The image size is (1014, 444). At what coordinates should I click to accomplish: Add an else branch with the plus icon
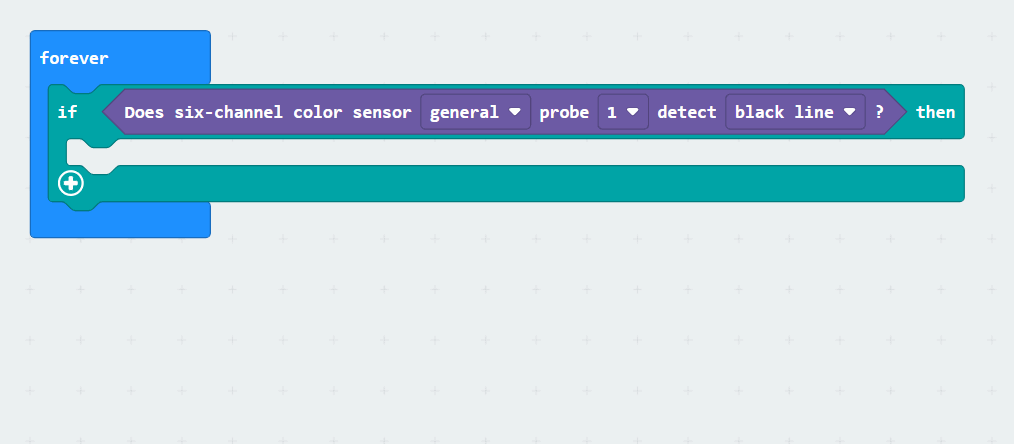pos(70,184)
